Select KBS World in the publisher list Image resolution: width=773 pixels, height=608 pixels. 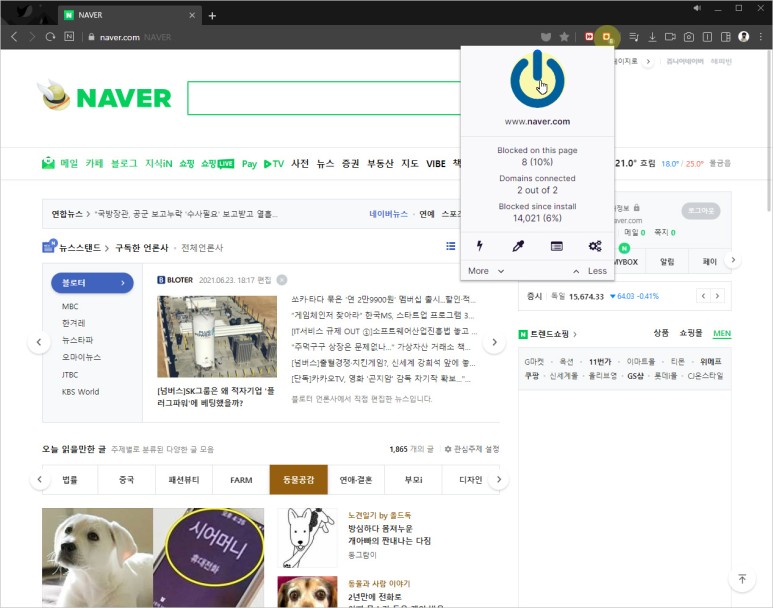[80, 392]
